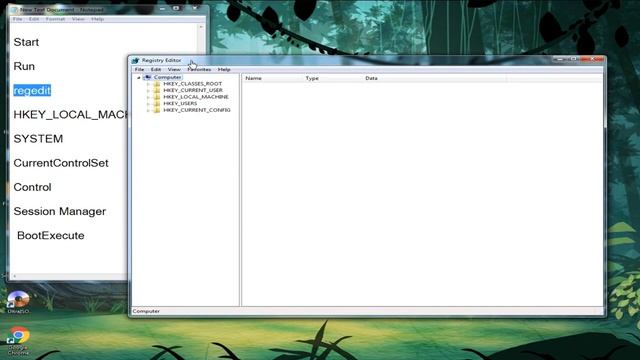This screenshot has height=360, width=640.
Task: Click HKEY_LOCAL_MACHINE folder icon
Action: 156,97
